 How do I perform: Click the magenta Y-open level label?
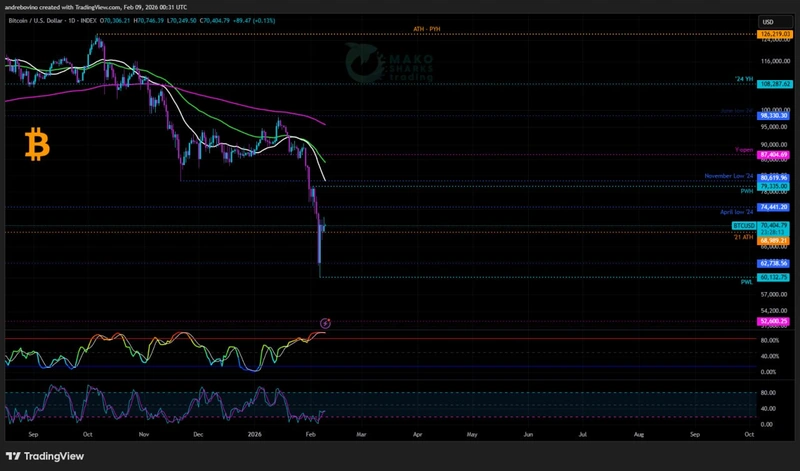(743, 150)
